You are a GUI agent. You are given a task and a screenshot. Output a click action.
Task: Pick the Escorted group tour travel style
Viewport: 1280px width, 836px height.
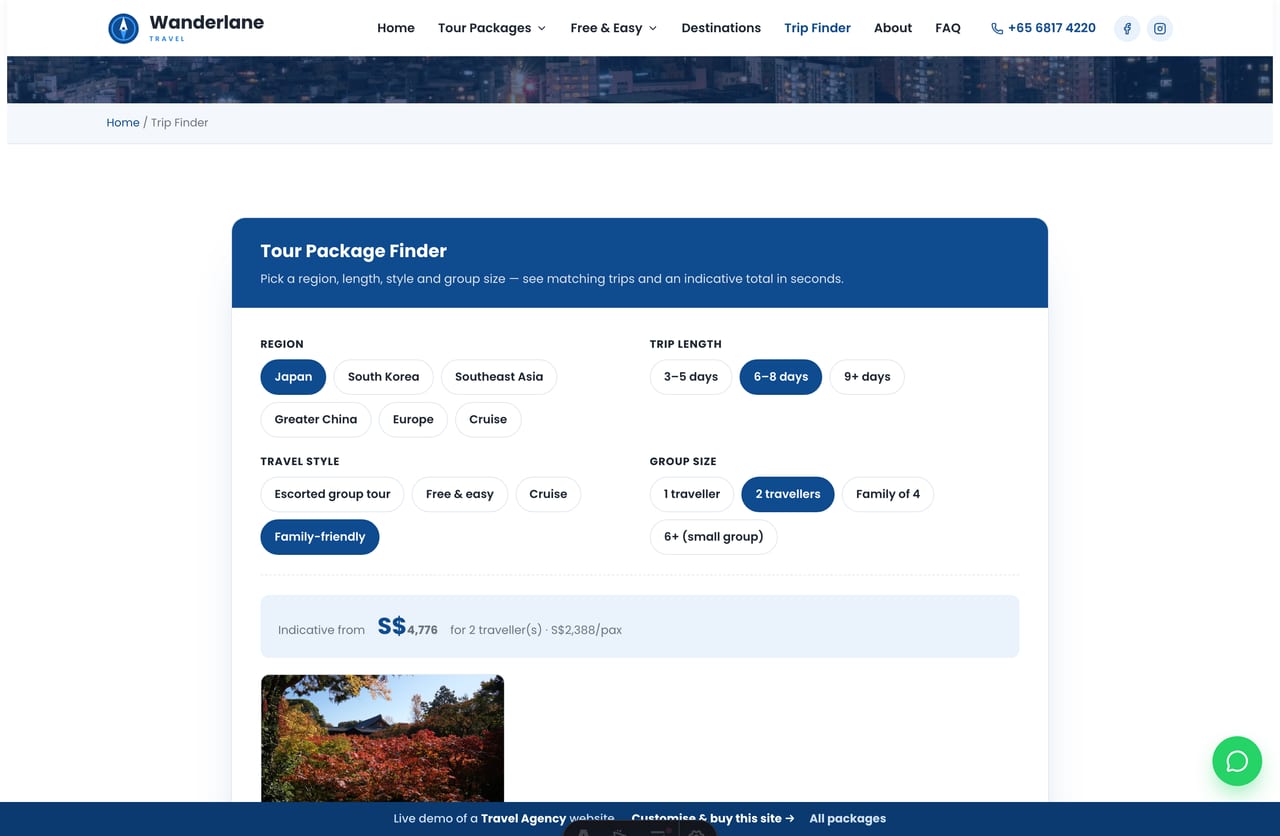pos(332,494)
